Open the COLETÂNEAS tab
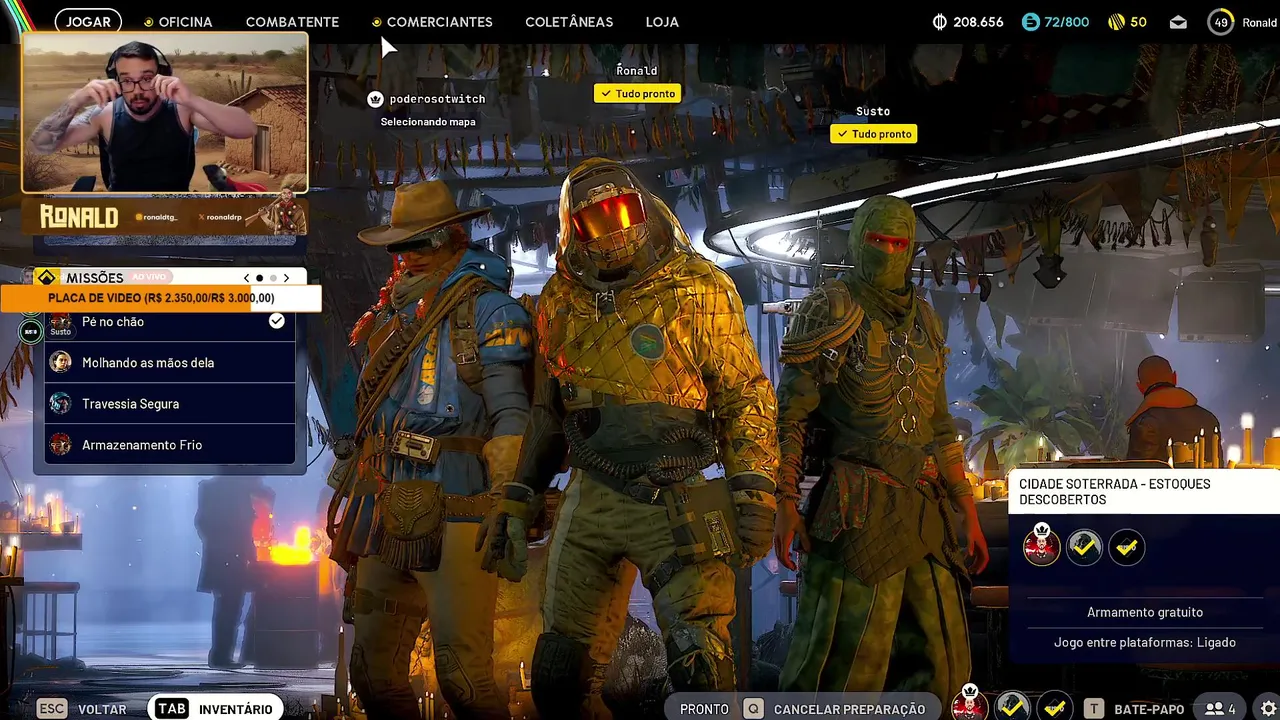1280x720 pixels. 569,21
